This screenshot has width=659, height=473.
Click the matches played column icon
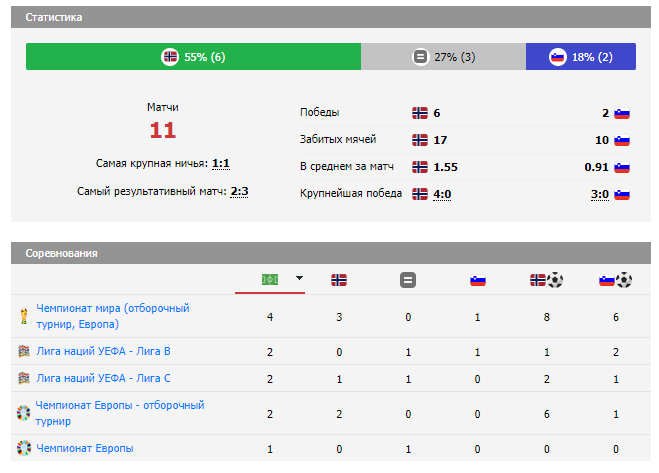[270, 279]
